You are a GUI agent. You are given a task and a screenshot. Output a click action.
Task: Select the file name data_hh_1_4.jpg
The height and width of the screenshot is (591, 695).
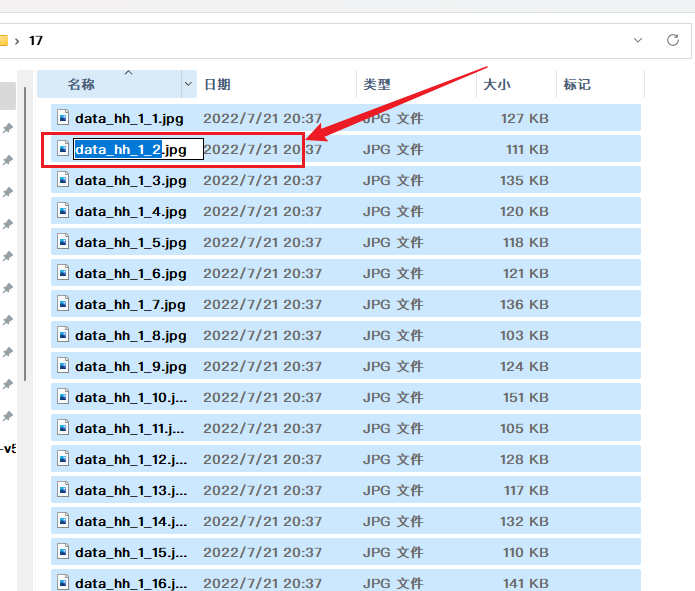click(x=131, y=212)
